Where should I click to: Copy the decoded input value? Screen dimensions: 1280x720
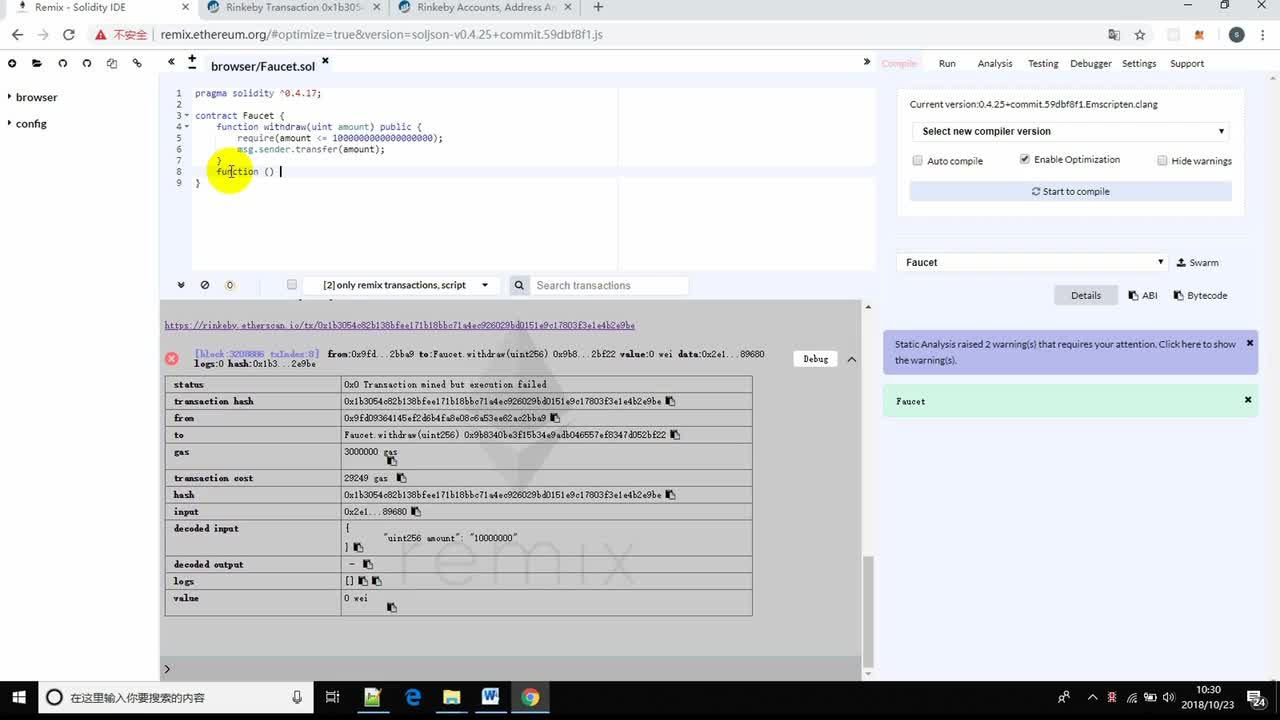coord(358,547)
